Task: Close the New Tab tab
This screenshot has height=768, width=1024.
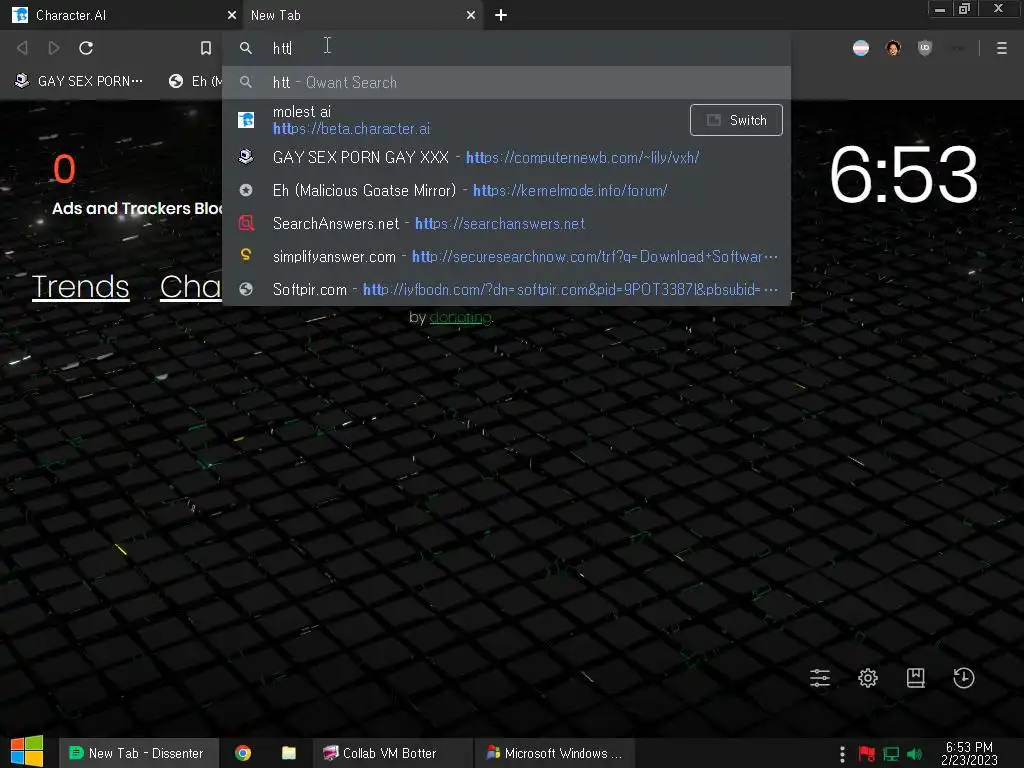Action: (x=471, y=15)
